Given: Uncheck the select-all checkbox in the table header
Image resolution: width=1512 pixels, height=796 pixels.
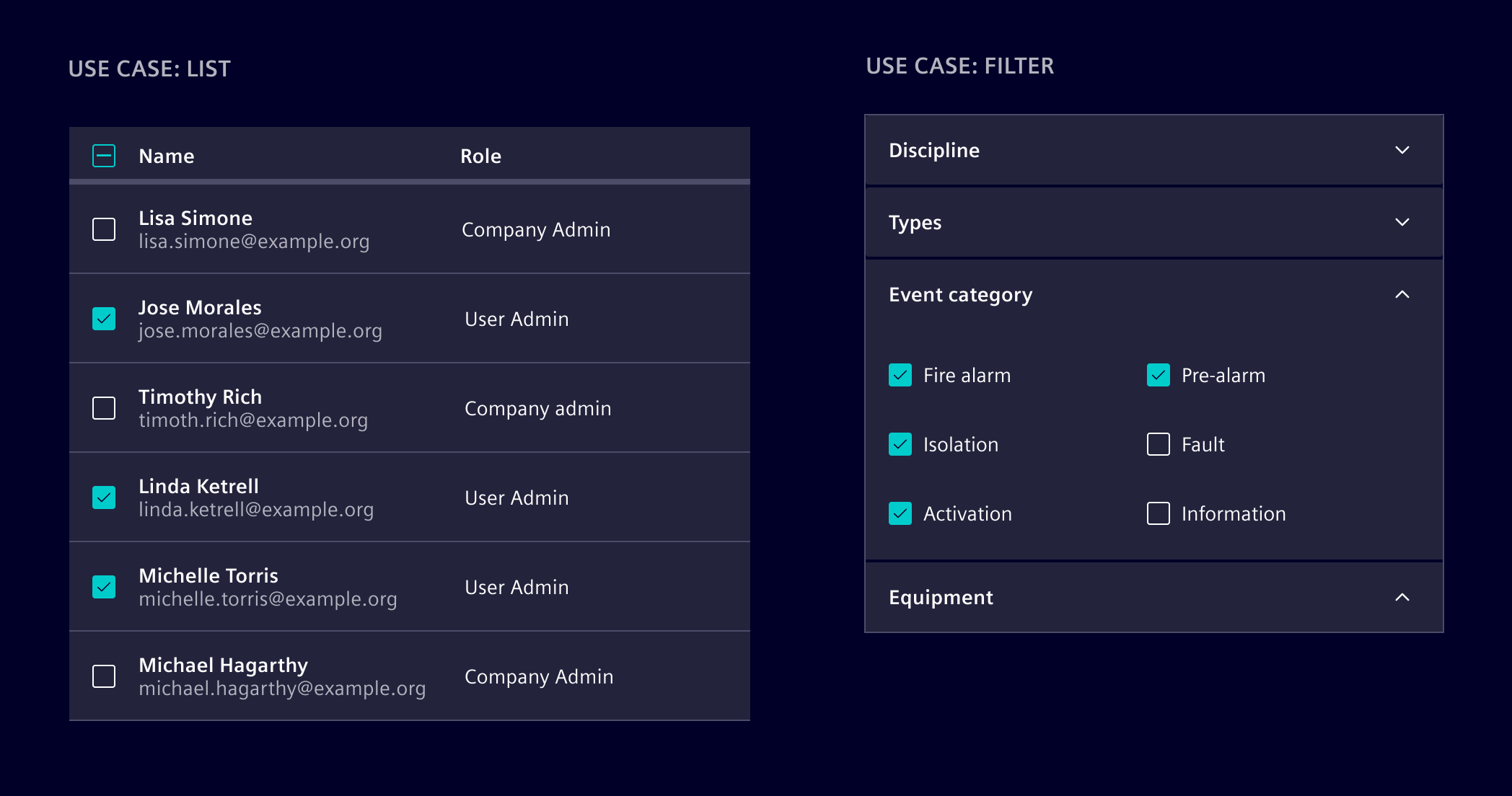Looking at the screenshot, I should coord(104,156).
